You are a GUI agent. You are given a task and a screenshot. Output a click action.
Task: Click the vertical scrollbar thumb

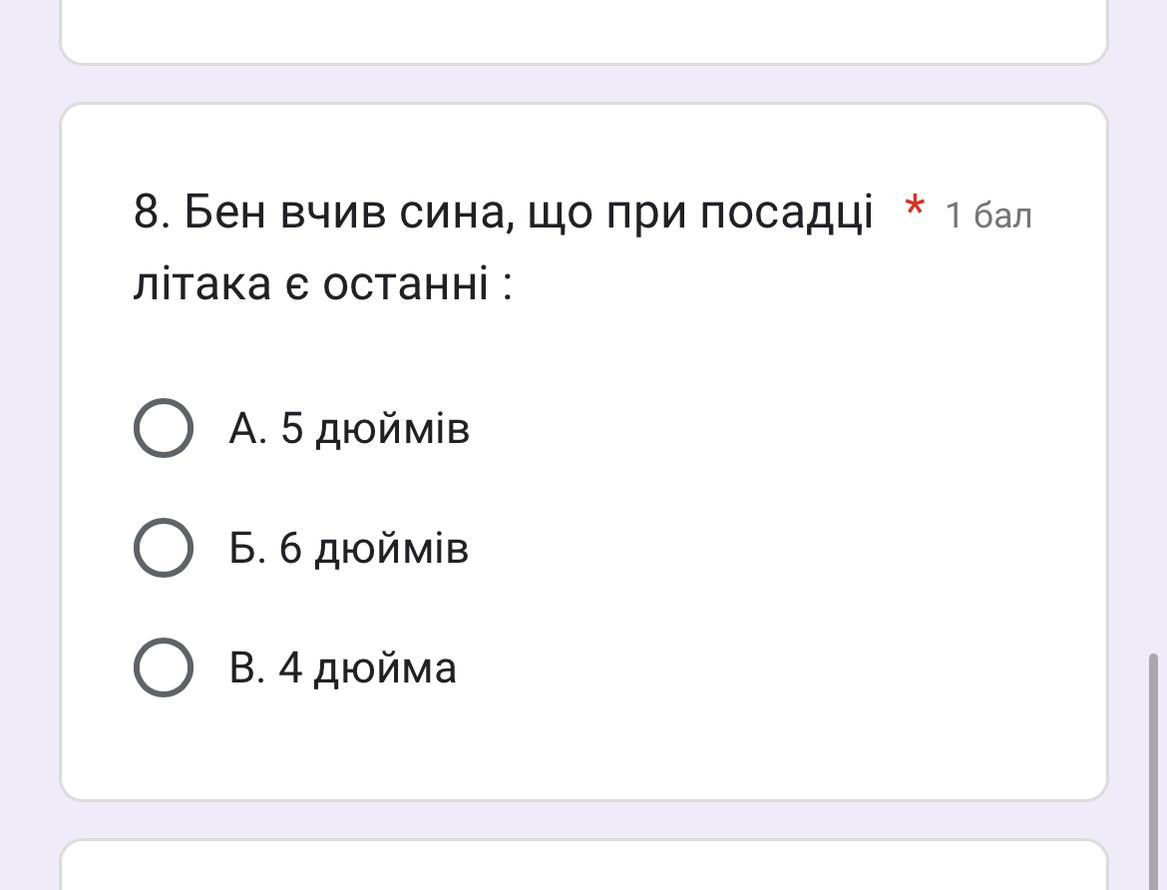coord(1153,770)
